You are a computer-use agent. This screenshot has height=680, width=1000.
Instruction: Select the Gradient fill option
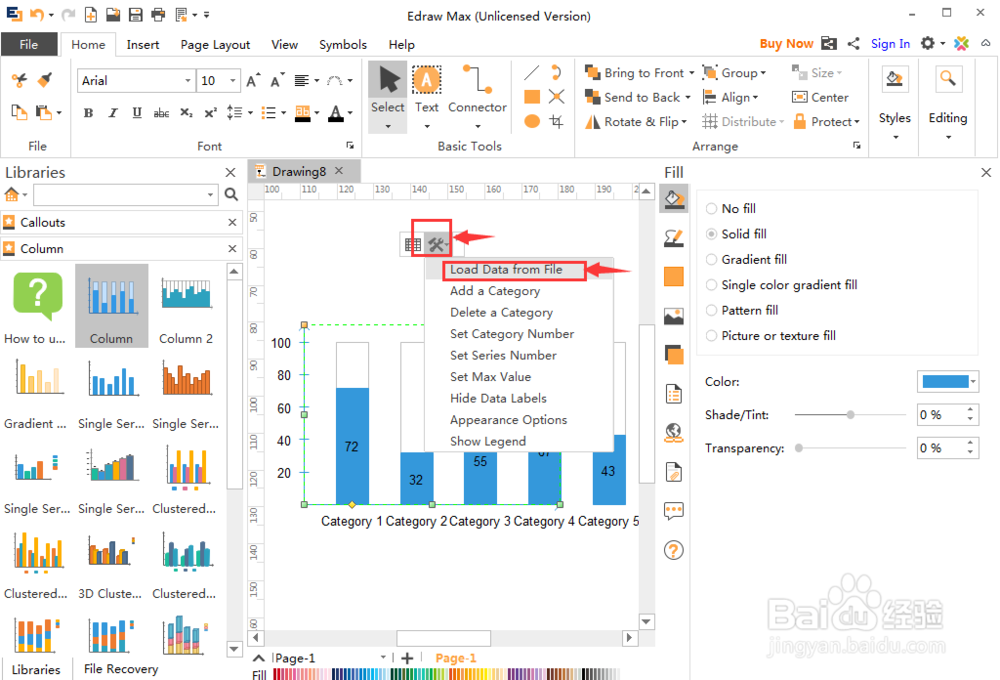click(746, 260)
